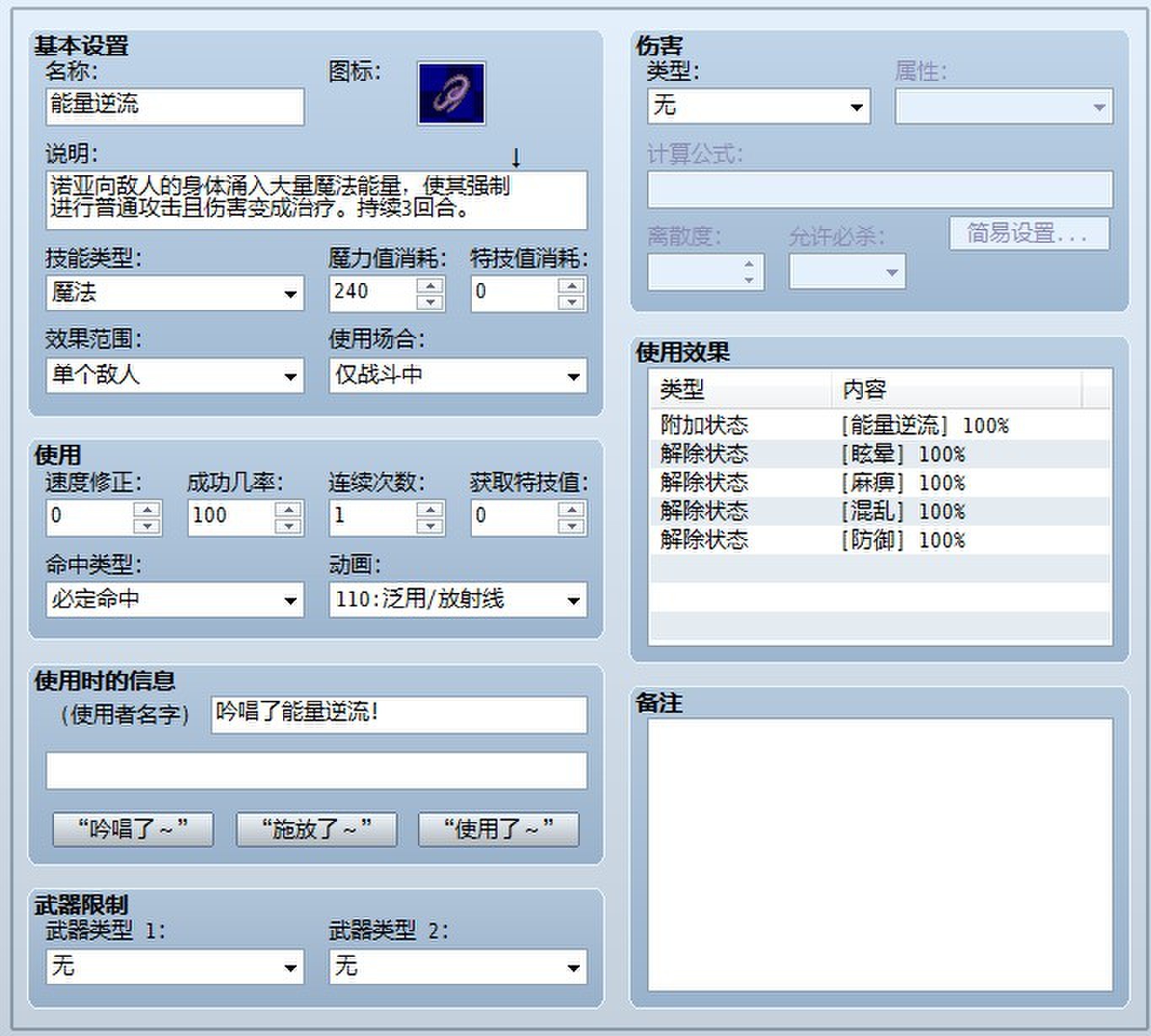Select the 解除状态 [麻痹] 100% effect row
This screenshot has height=1036, width=1151.
coord(881,483)
